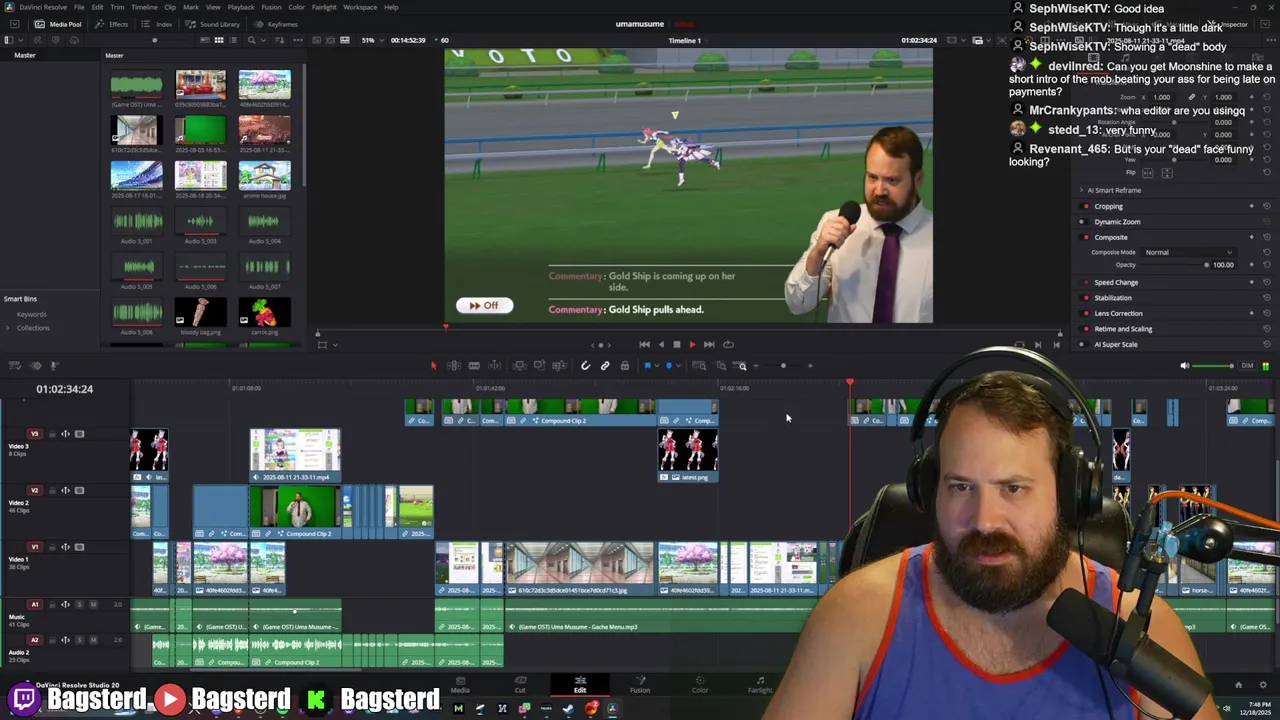Switch to the Media page tab
Viewport: 1280px width, 720px height.
click(x=460, y=685)
